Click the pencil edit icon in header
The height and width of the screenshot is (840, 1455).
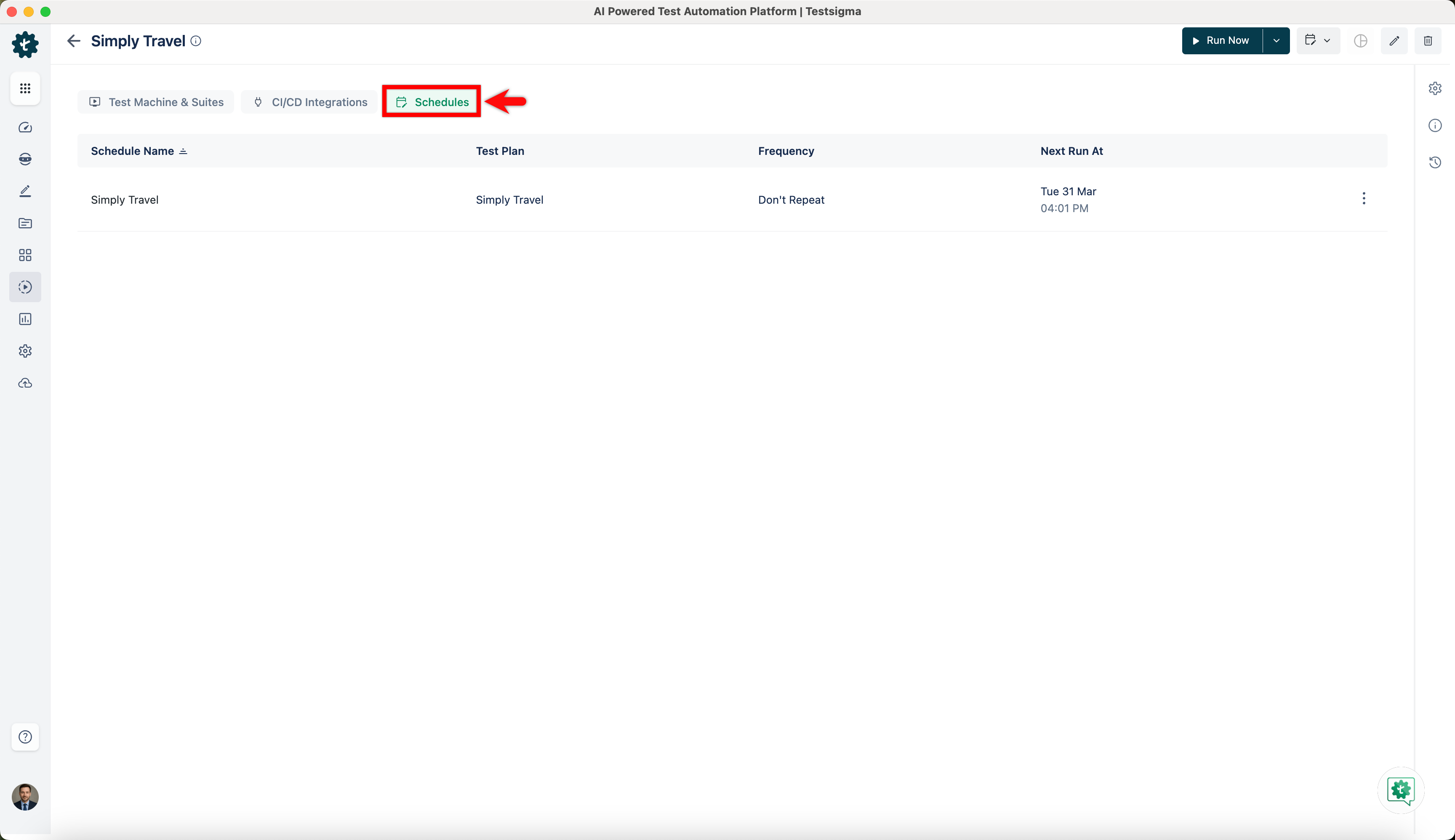tap(1394, 41)
